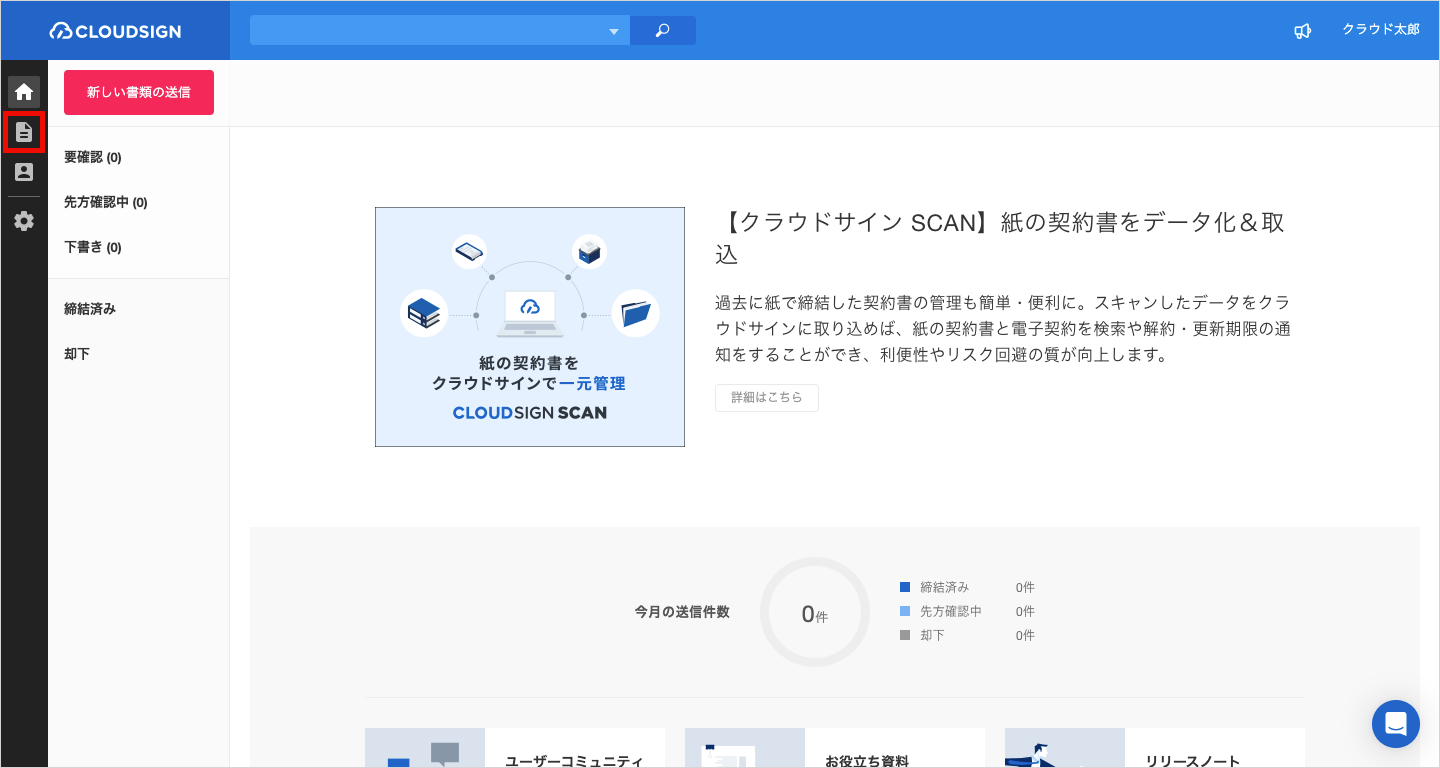Click 新しい書類の送信 button
The image size is (1440, 768).
pyautogui.click(x=139, y=92)
